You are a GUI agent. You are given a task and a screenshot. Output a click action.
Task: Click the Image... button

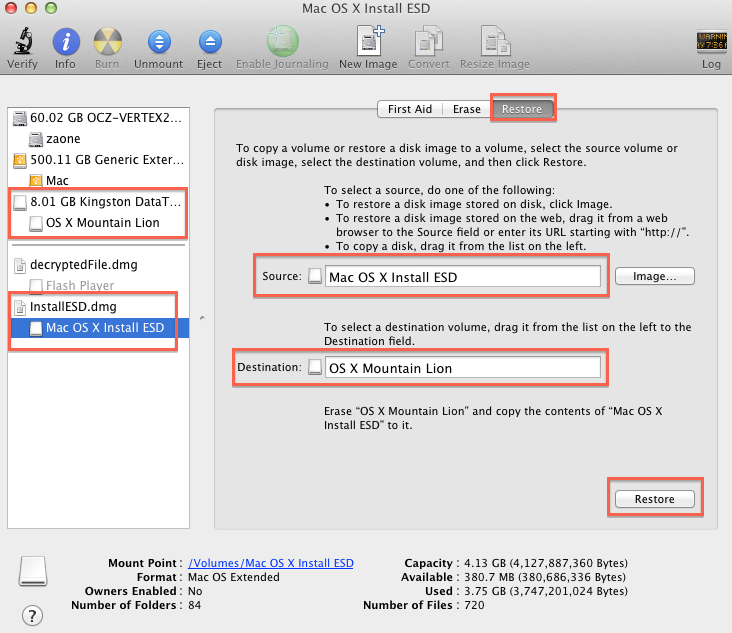coord(655,276)
